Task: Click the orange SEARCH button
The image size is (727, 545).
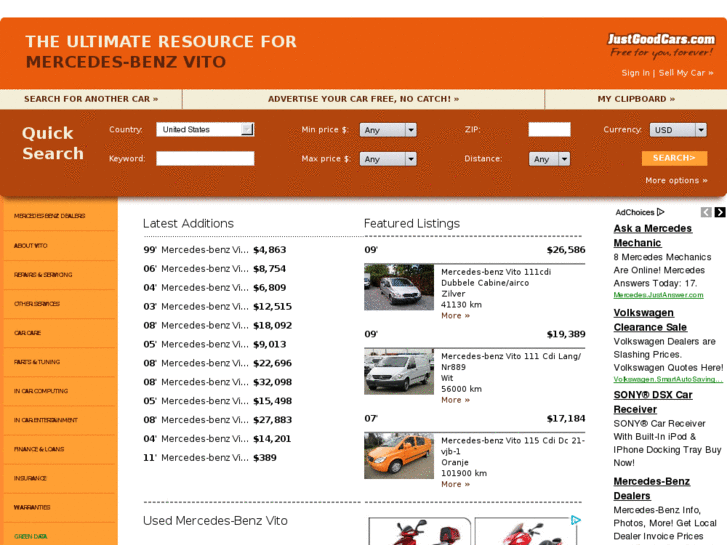Action: pos(675,158)
